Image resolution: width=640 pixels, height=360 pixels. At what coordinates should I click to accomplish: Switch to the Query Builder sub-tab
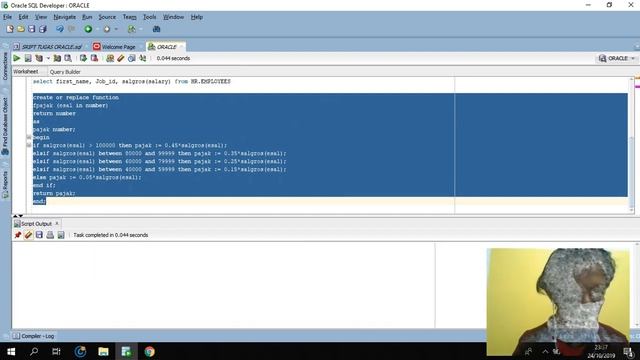[x=65, y=72]
